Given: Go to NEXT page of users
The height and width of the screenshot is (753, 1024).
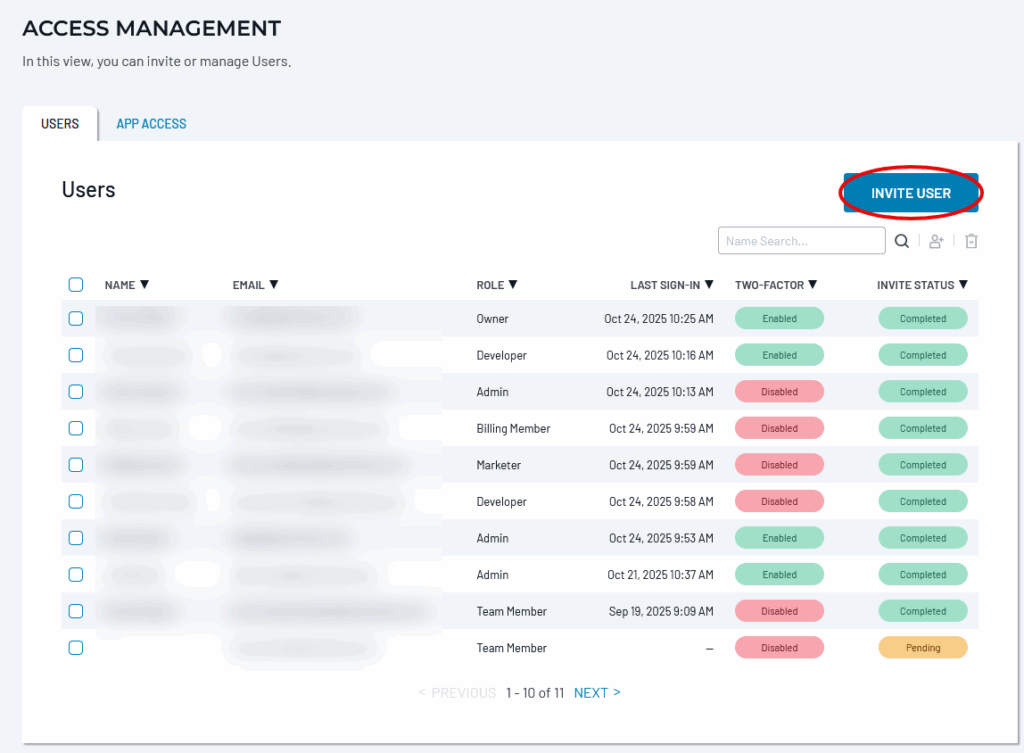Looking at the screenshot, I should tap(597, 693).
